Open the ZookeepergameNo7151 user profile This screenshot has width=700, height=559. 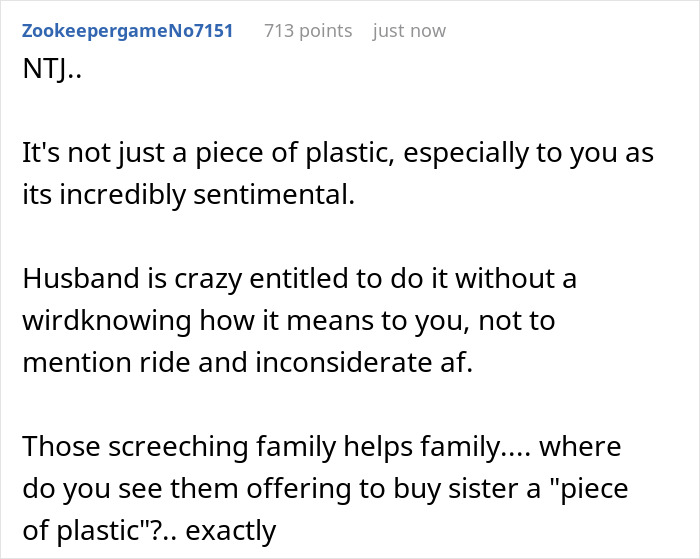(x=126, y=31)
